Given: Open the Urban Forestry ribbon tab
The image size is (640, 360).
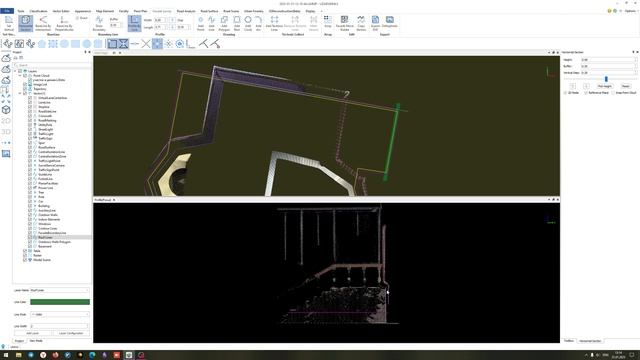Looking at the screenshot, I should coord(253,11).
